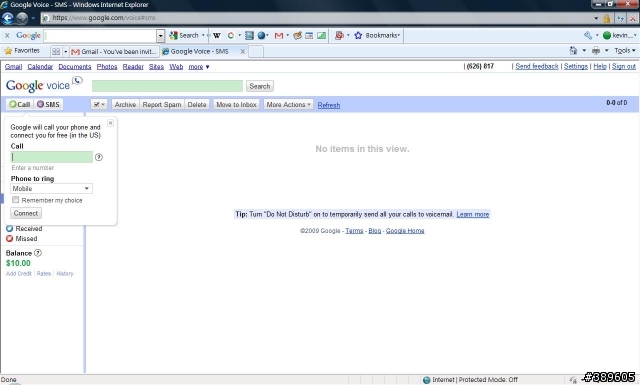Open the SMS tab button
The height and width of the screenshot is (385, 640).
[49, 105]
